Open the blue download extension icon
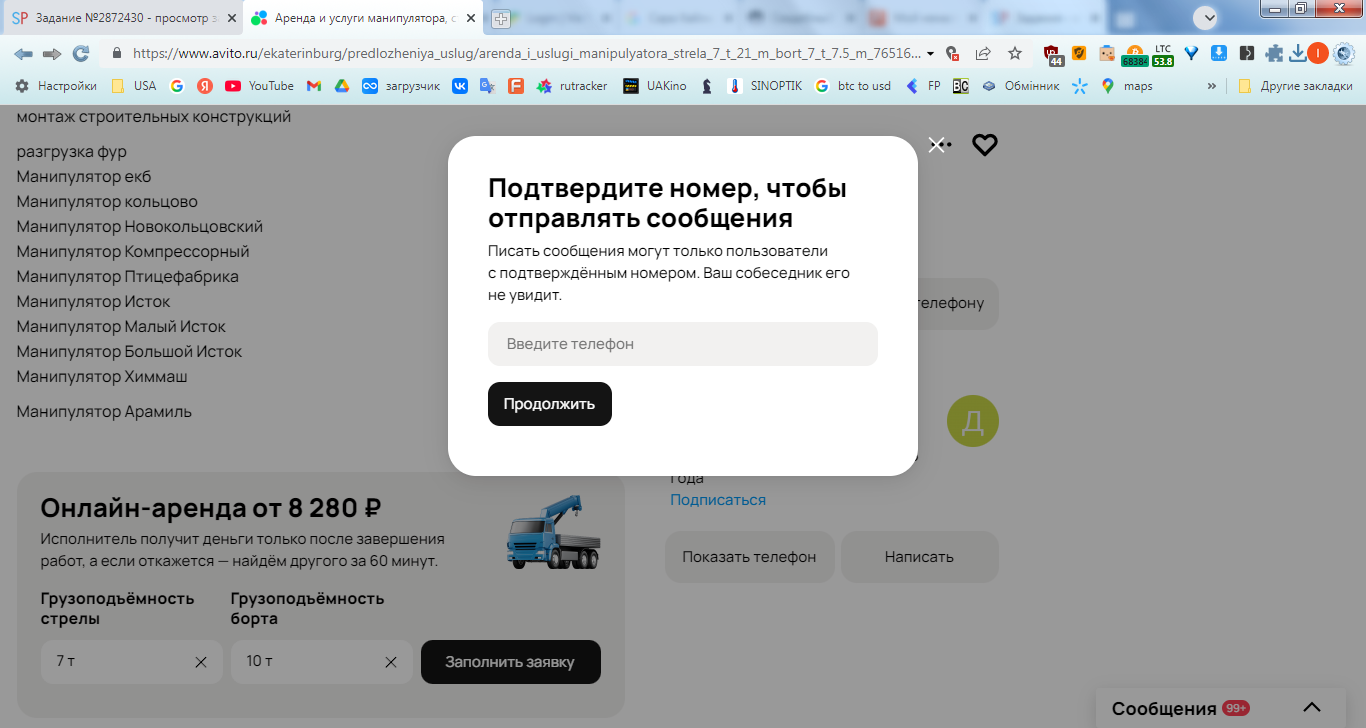 coord(1219,53)
